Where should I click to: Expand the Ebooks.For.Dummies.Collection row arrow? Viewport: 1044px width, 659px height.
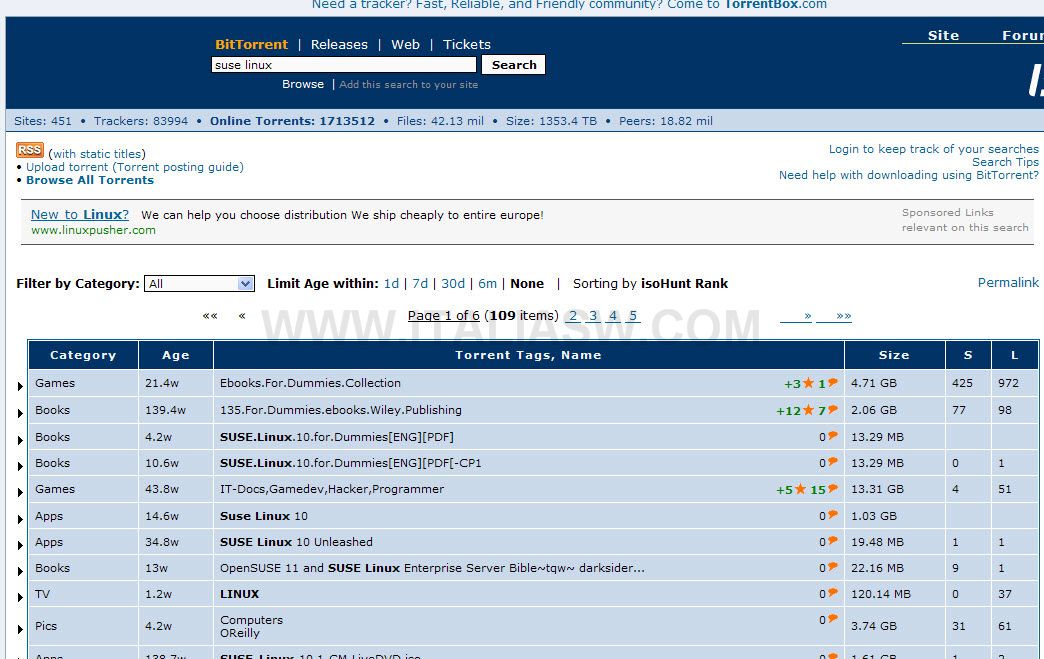tap(20, 386)
